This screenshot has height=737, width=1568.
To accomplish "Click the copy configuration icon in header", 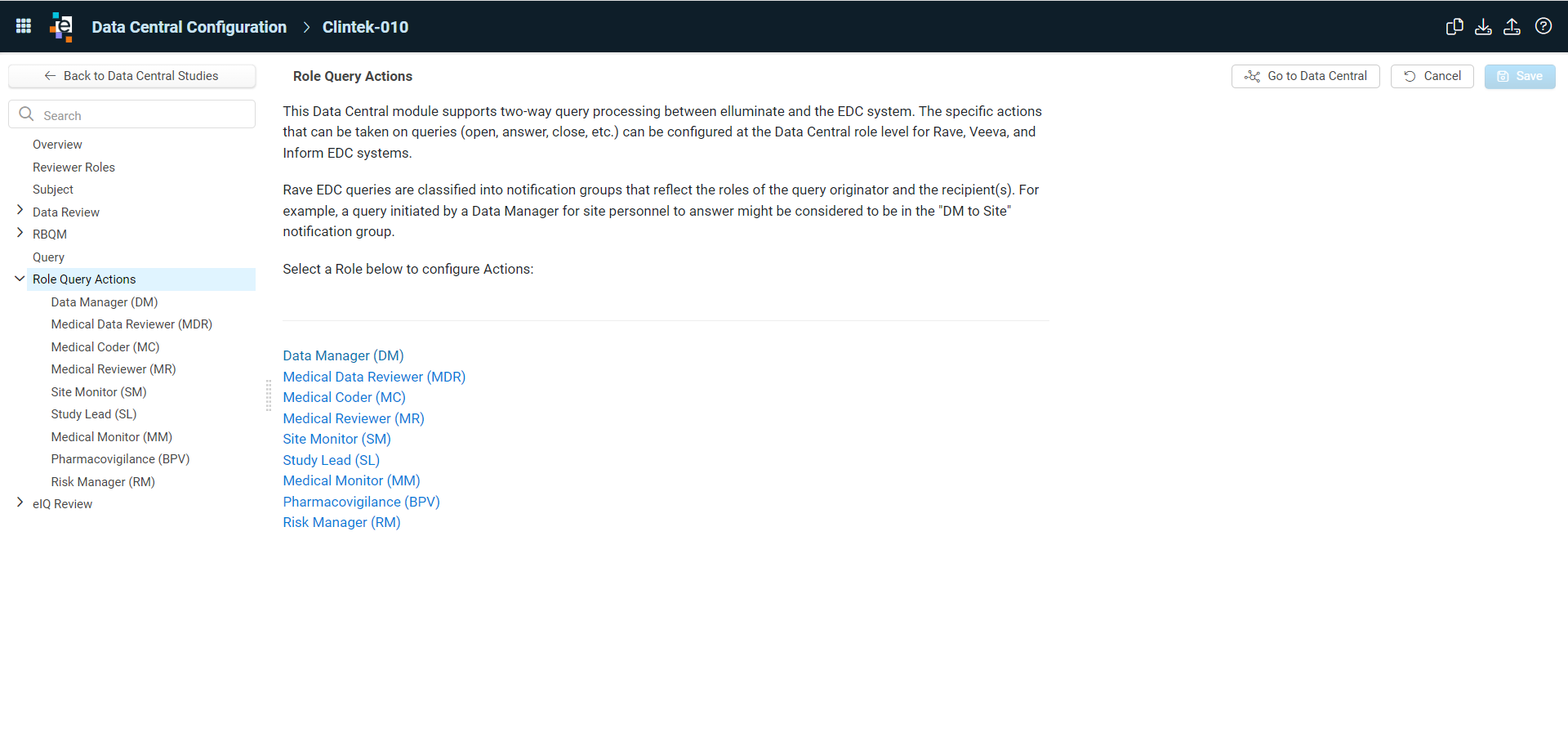I will [1454, 26].
